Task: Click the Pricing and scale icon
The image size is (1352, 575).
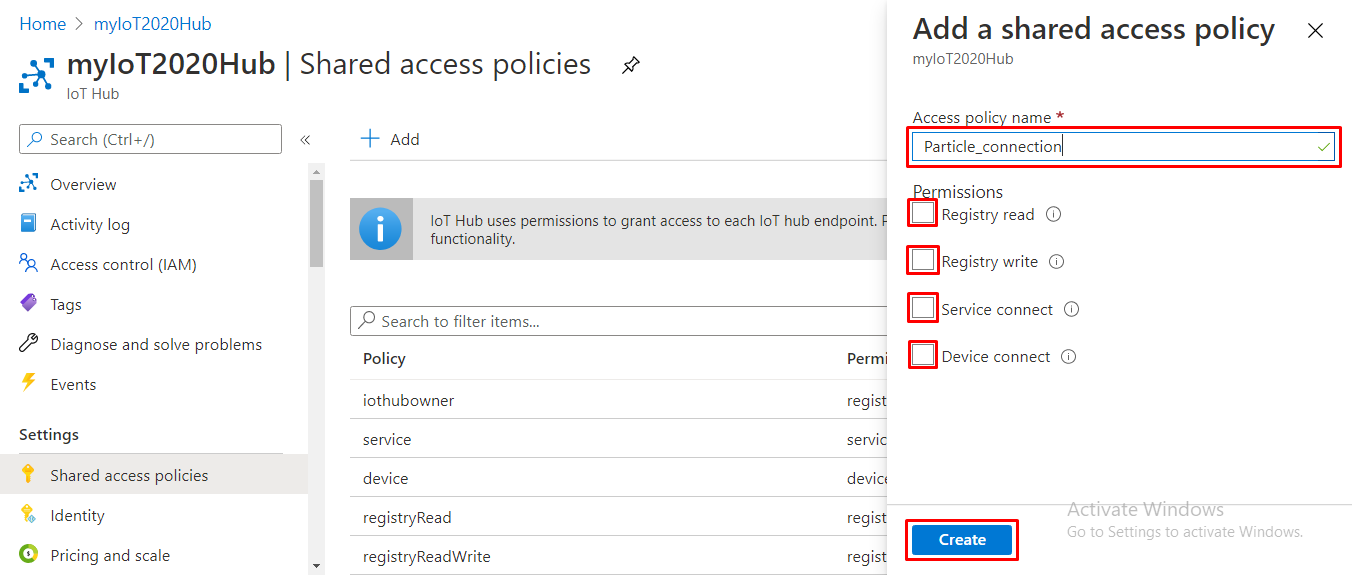Action: (29, 555)
